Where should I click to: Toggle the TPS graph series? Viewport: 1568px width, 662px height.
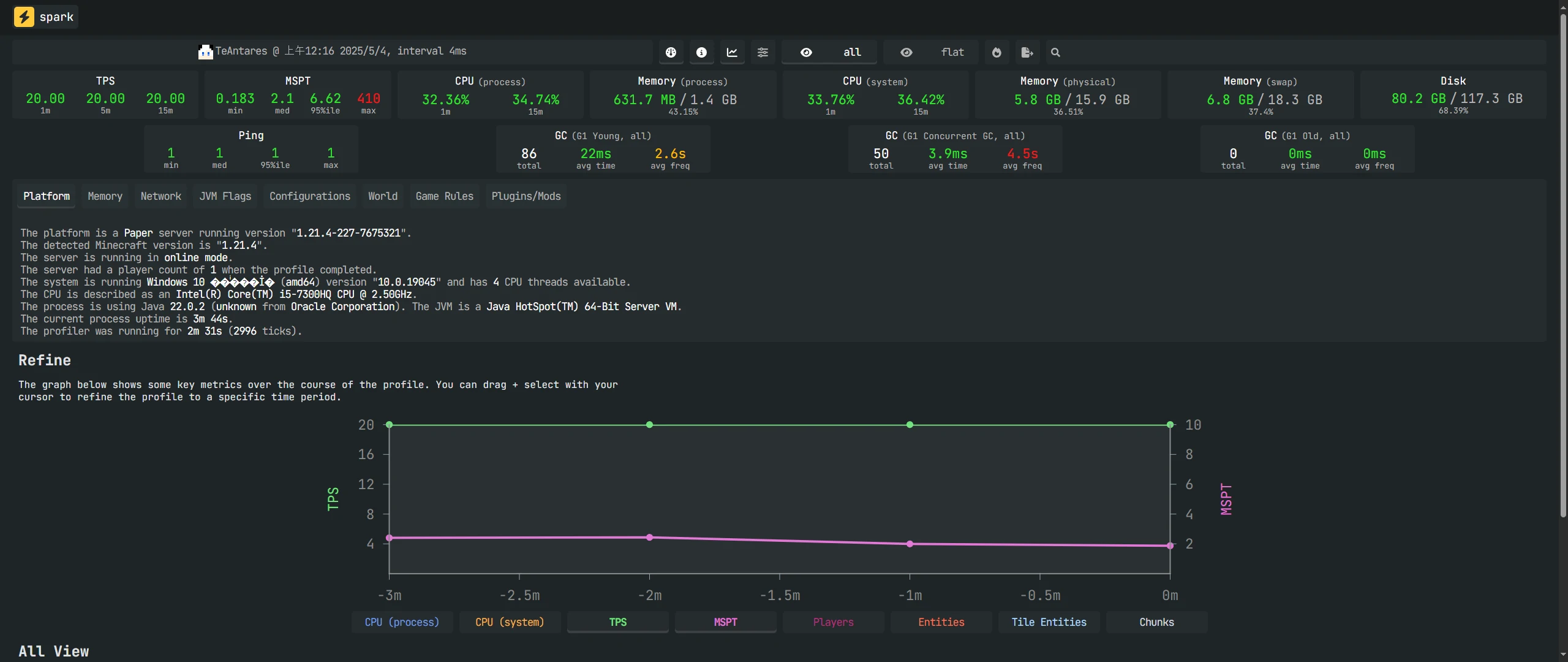pyautogui.click(x=617, y=622)
